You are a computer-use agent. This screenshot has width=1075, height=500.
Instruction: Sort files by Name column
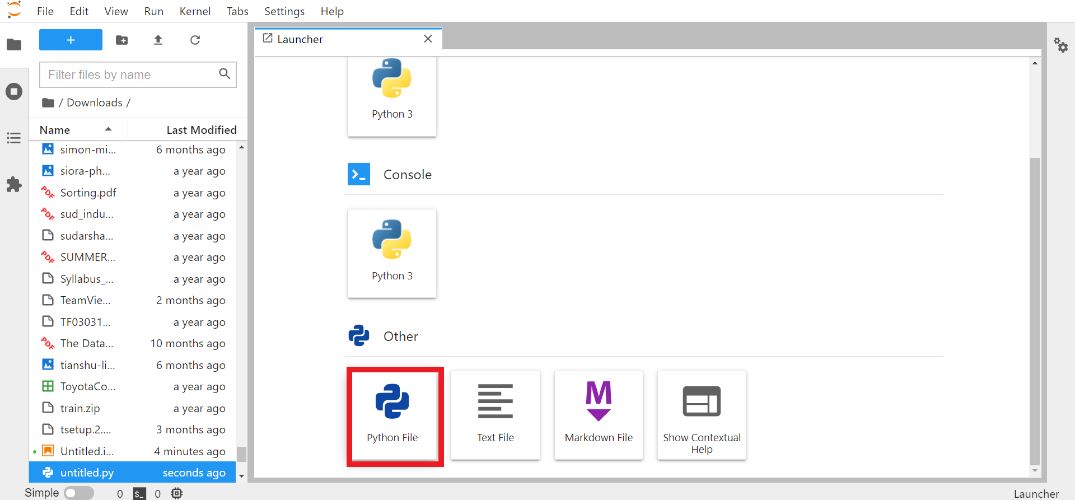tap(55, 130)
